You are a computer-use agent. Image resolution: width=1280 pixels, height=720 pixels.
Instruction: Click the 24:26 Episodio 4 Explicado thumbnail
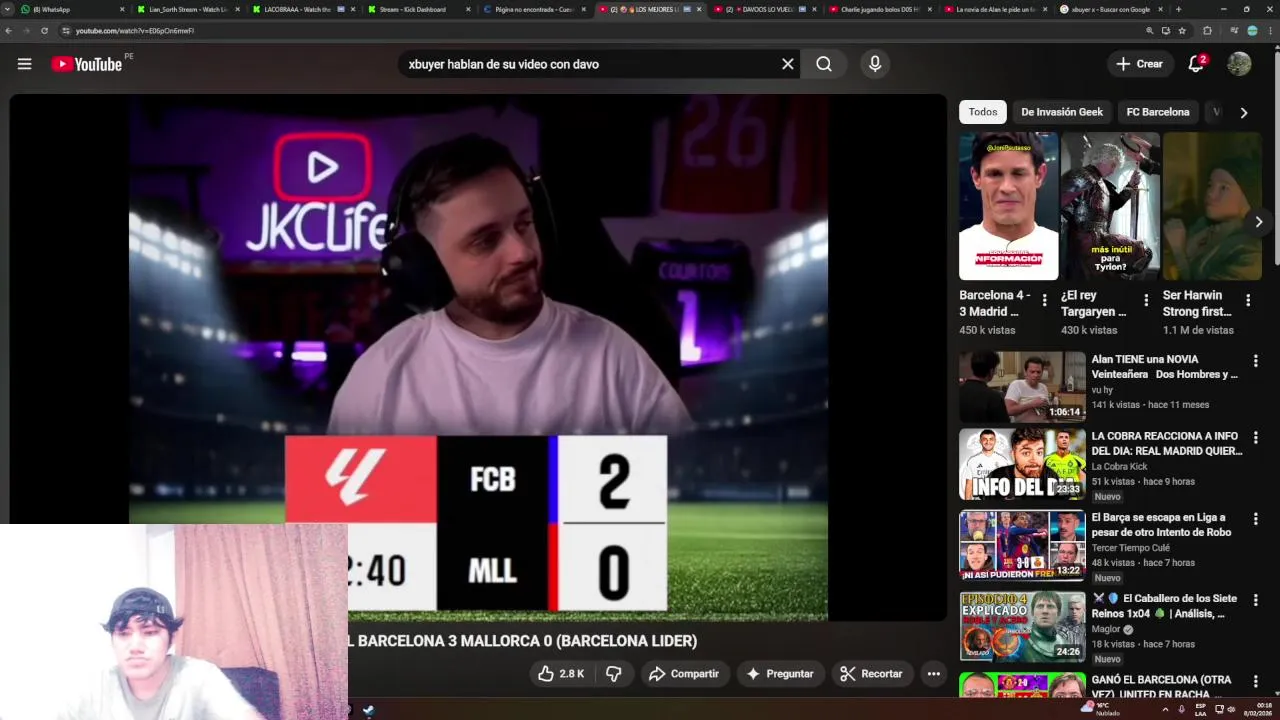[x=1022, y=626]
